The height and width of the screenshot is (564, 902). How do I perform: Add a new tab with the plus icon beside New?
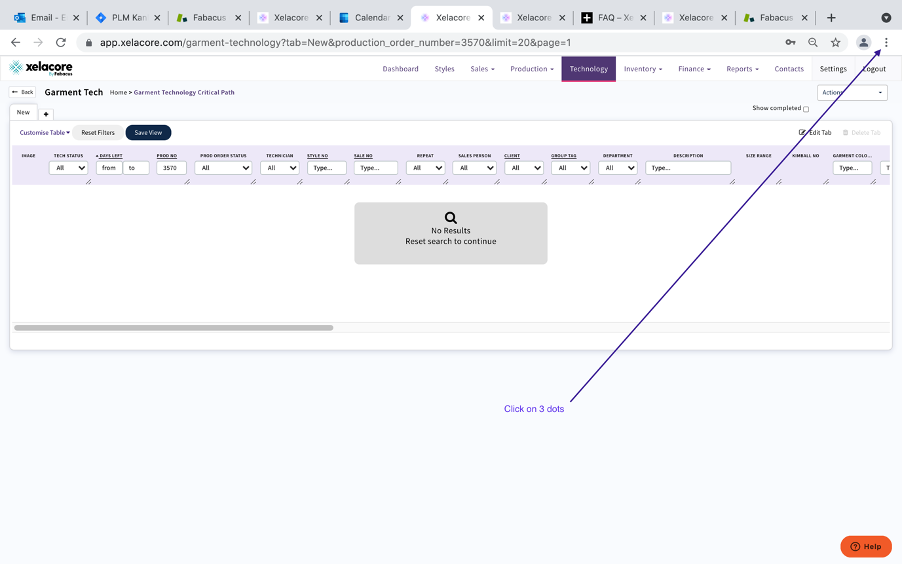click(46, 114)
